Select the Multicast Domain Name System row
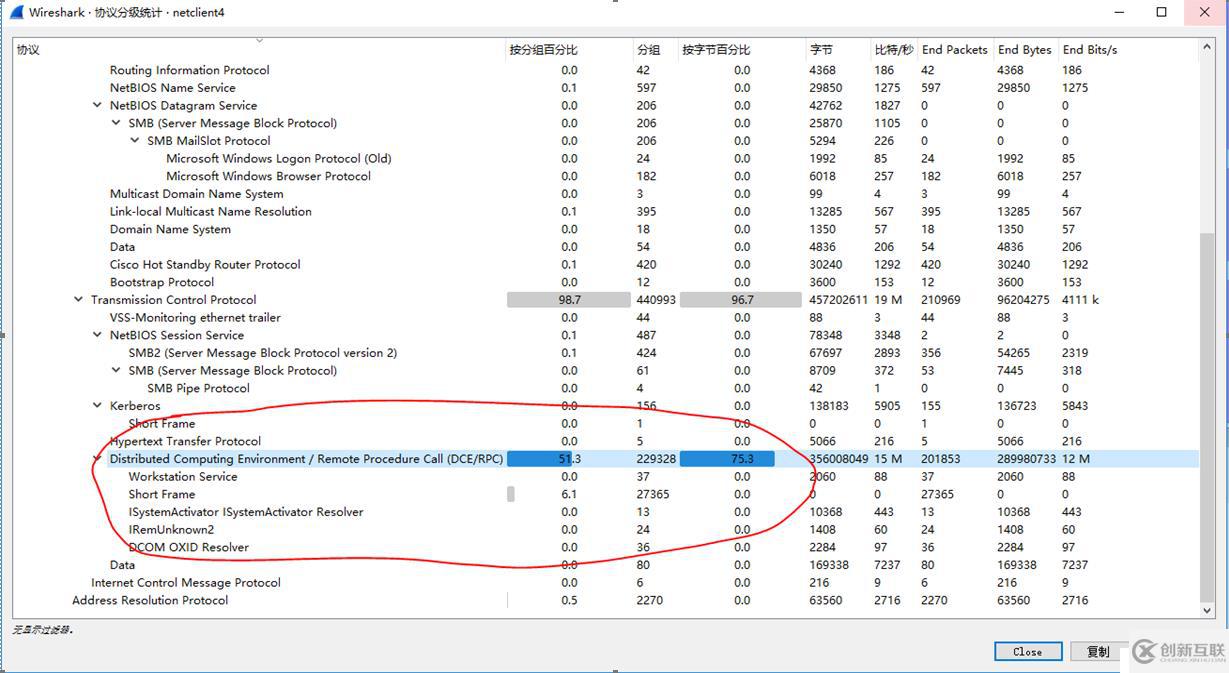The image size is (1229, 673). tap(605, 194)
